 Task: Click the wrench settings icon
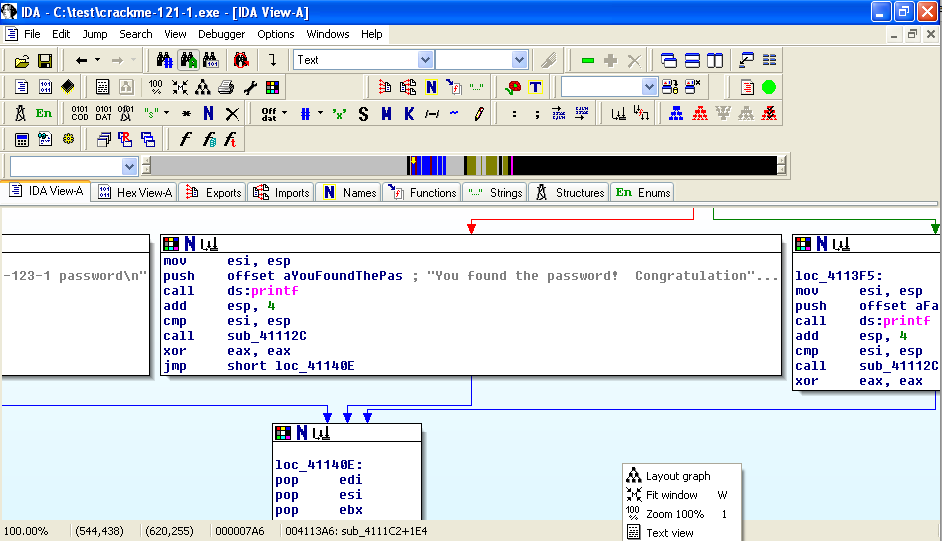250,87
